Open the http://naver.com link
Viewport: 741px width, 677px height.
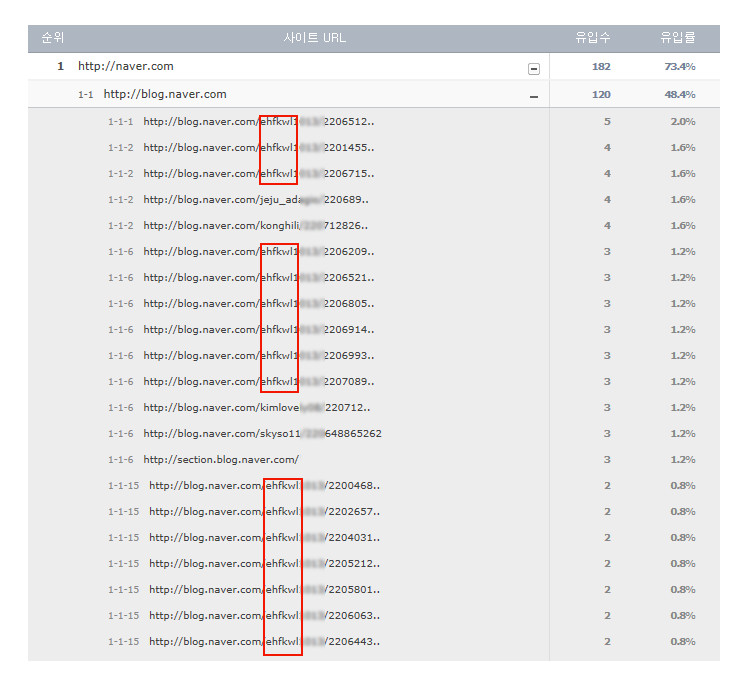[x=126, y=66]
